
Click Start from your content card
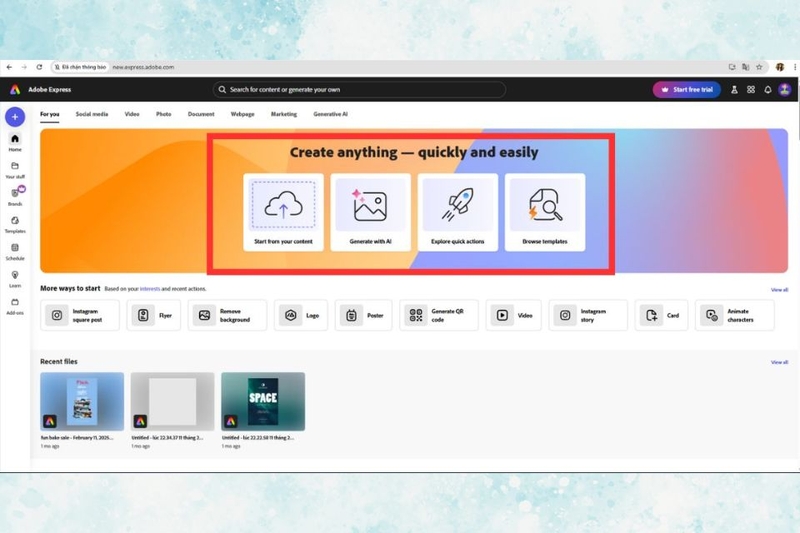(x=283, y=212)
